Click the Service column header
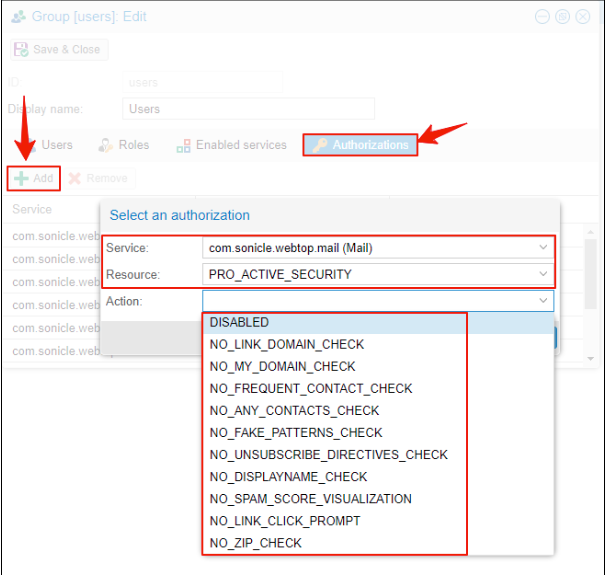The height and width of the screenshot is (575, 606). (x=32, y=210)
